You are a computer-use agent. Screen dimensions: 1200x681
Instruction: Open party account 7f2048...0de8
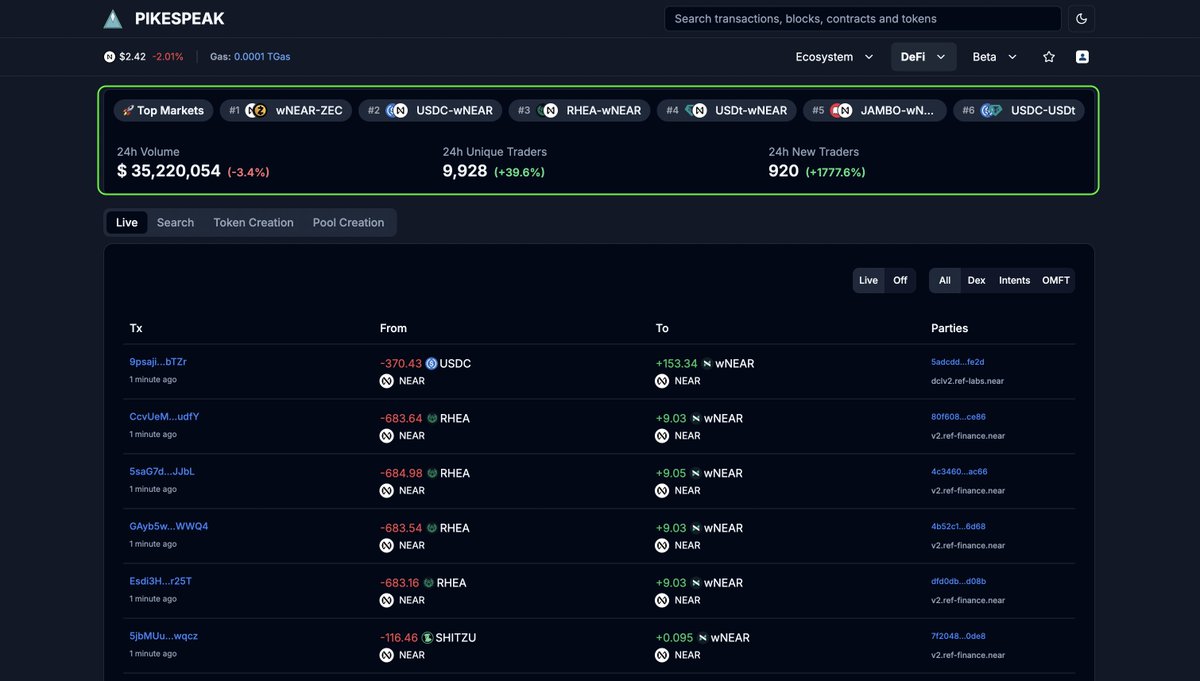coord(958,636)
